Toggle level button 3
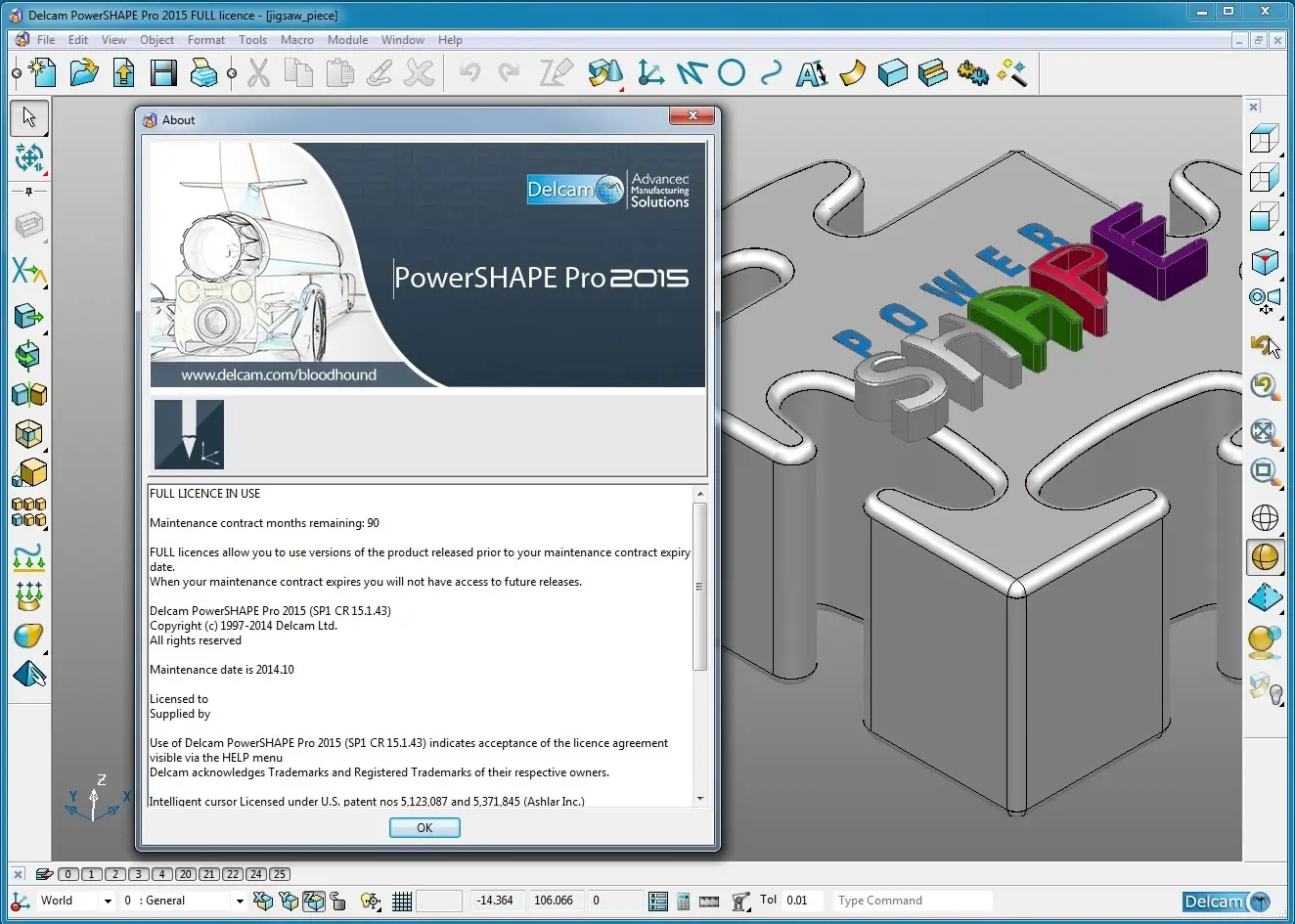Viewport: 1295px width, 924px height. (139, 874)
